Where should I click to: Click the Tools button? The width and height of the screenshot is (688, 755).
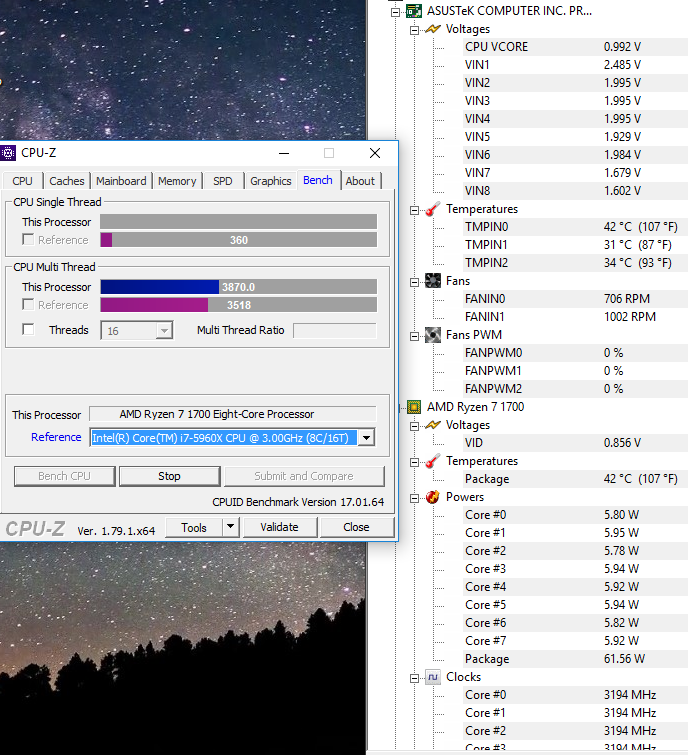[x=194, y=527]
